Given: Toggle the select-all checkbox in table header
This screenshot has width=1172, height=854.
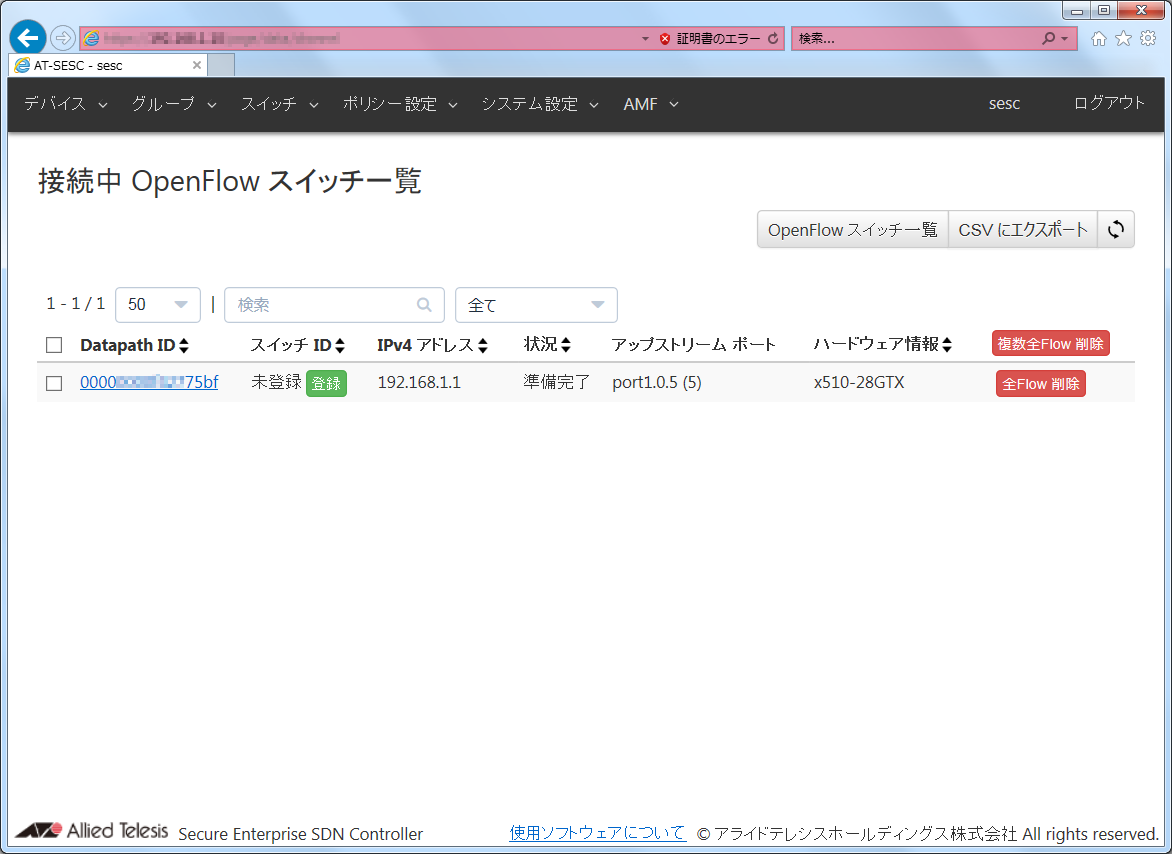Looking at the screenshot, I should (x=54, y=344).
